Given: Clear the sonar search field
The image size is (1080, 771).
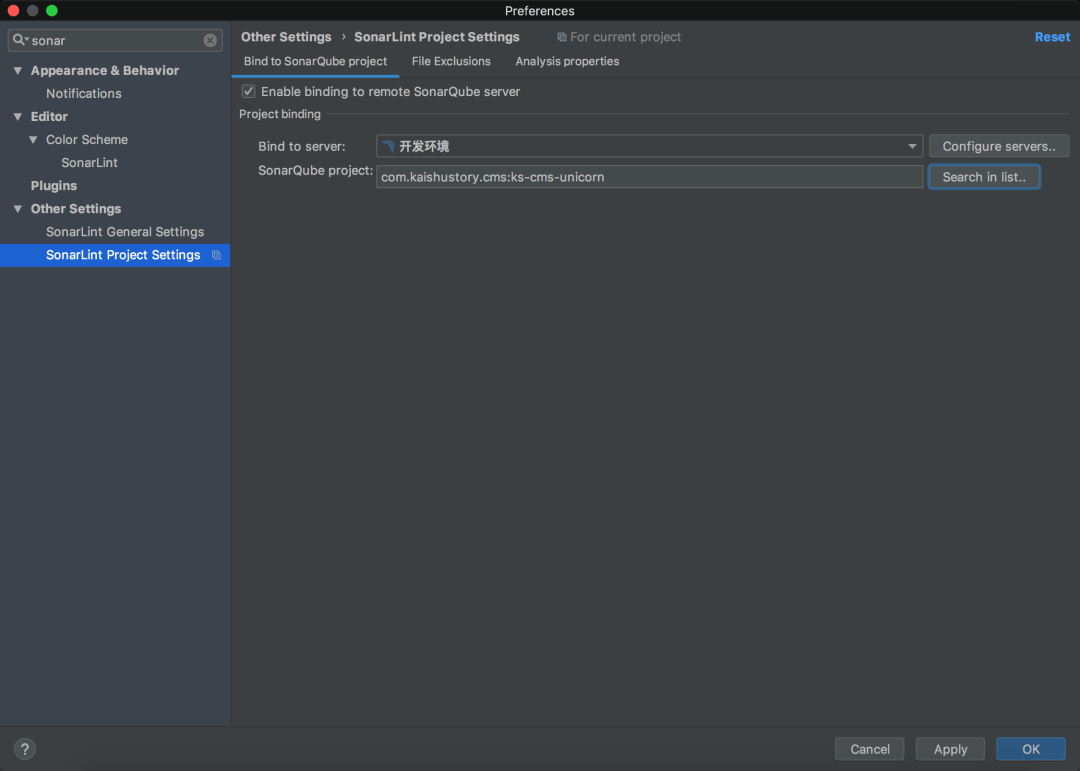Looking at the screenshot, I should pyautogui.click(x=210, y=41).
